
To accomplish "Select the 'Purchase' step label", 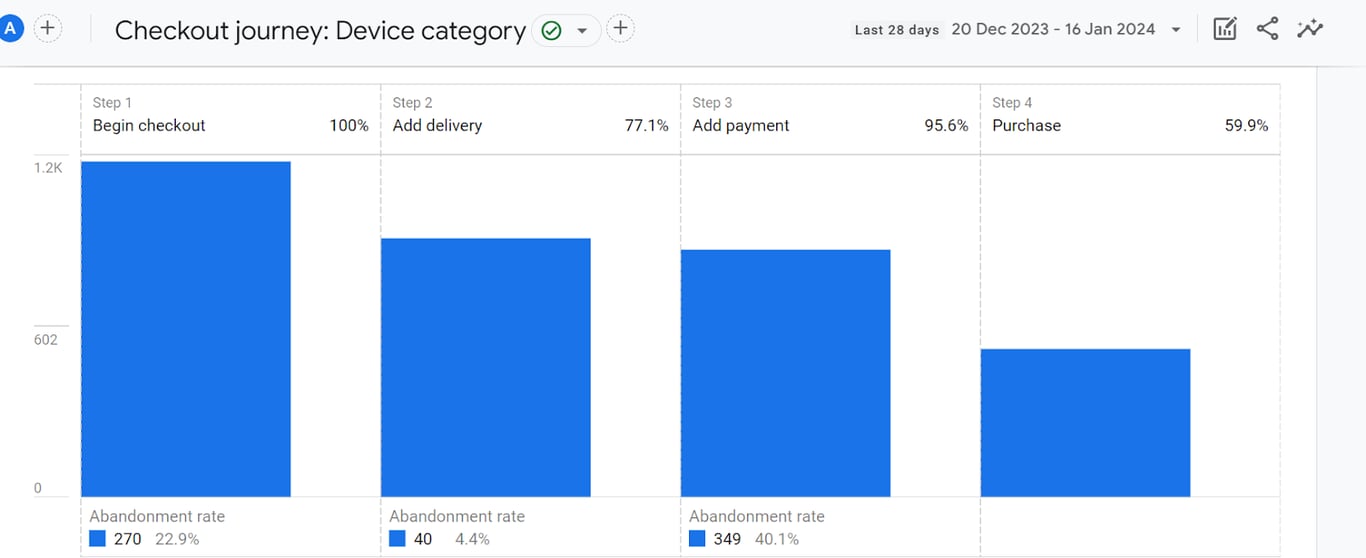I will click(x=1026, y=126).
